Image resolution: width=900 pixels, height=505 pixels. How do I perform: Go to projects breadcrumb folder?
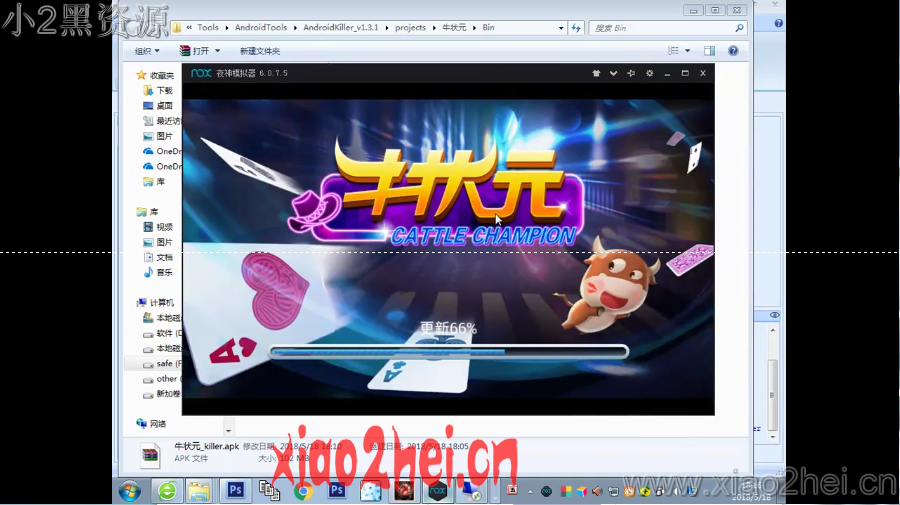tap(410, 28)
